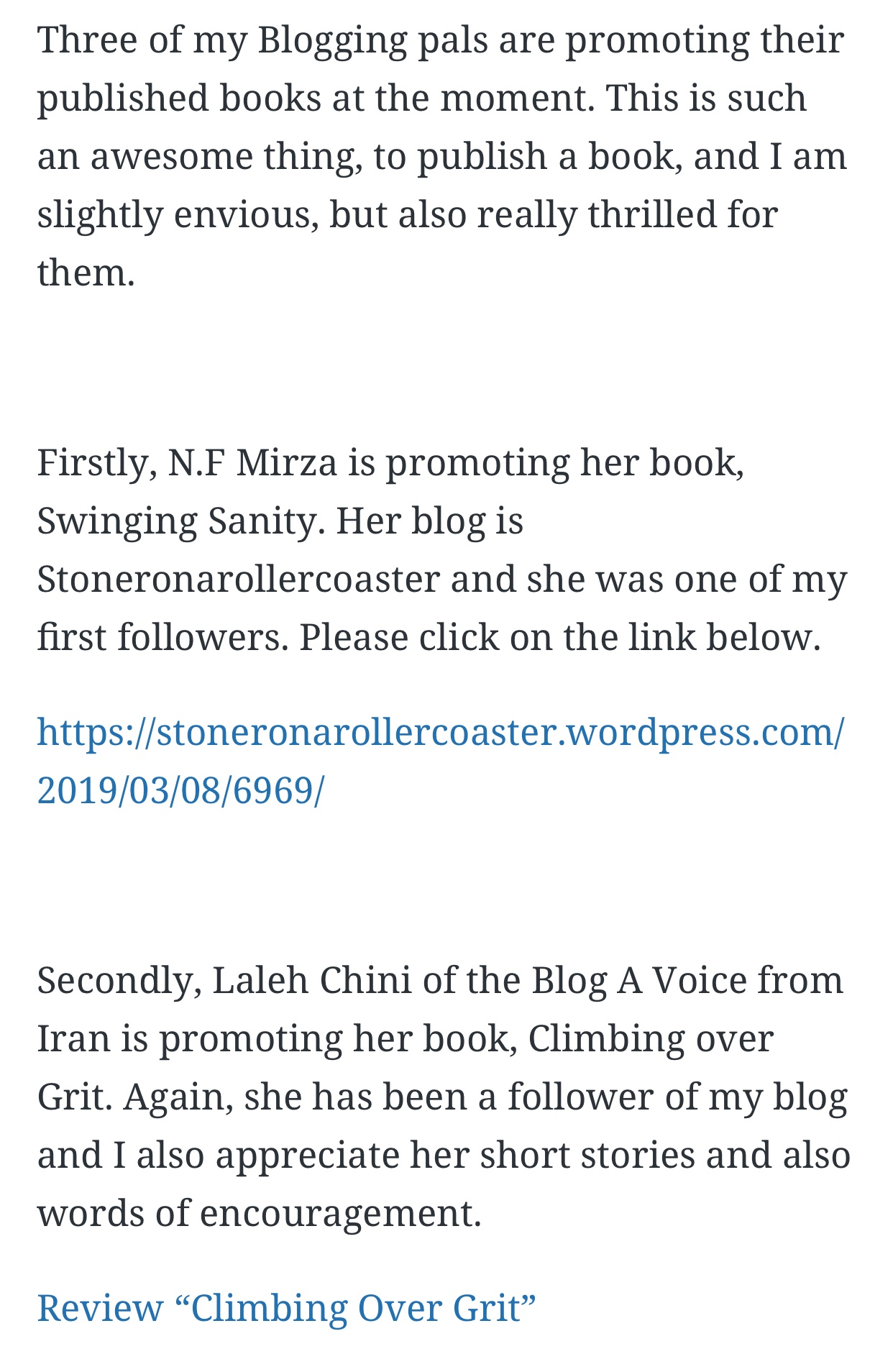The image size is (893, 1372).
Task: Click the text "Please click on the link below"
Action: click(x=559, y=637)
